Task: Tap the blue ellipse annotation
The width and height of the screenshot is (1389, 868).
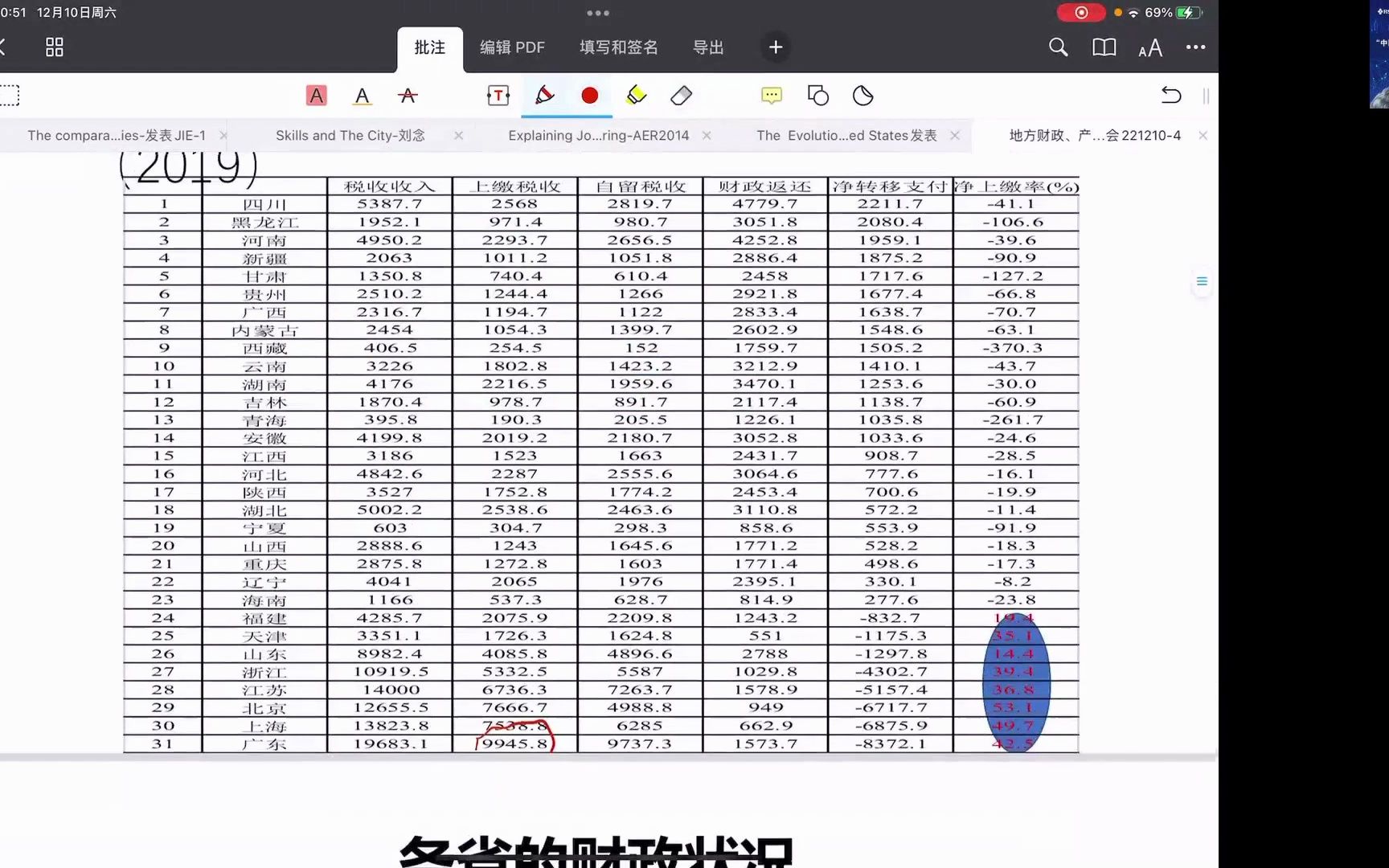Action: (x=1016, y=682)
